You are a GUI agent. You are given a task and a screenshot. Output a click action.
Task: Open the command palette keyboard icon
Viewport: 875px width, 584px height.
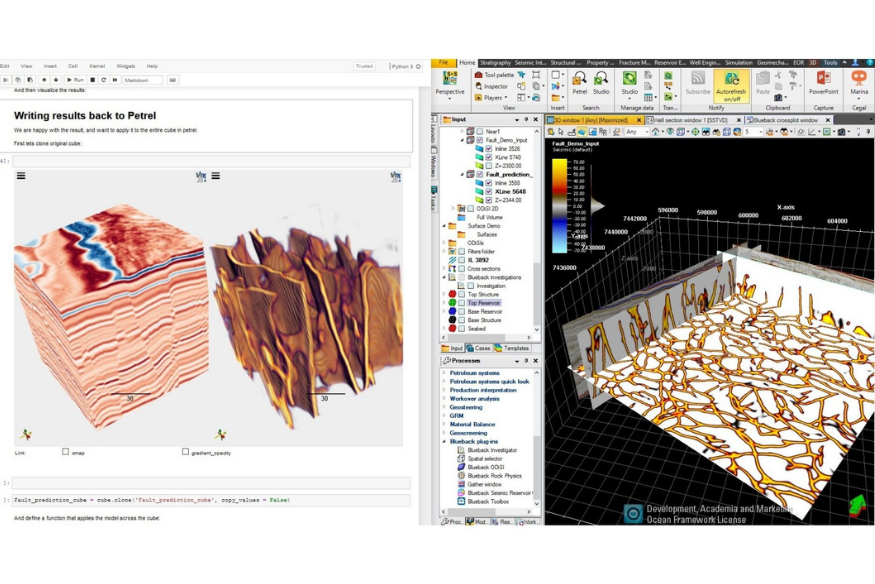172,80
